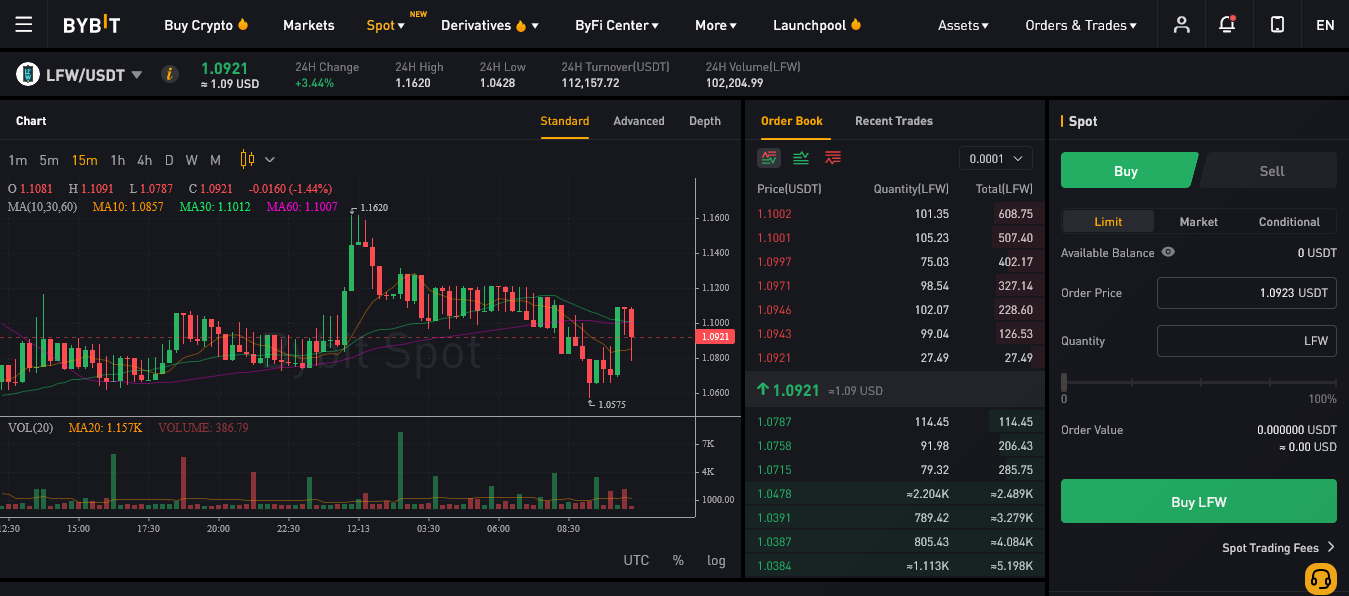Viewport: 1349px width, 596px height.
Task: Change language via EN button
Action: tap(1325, 25)
